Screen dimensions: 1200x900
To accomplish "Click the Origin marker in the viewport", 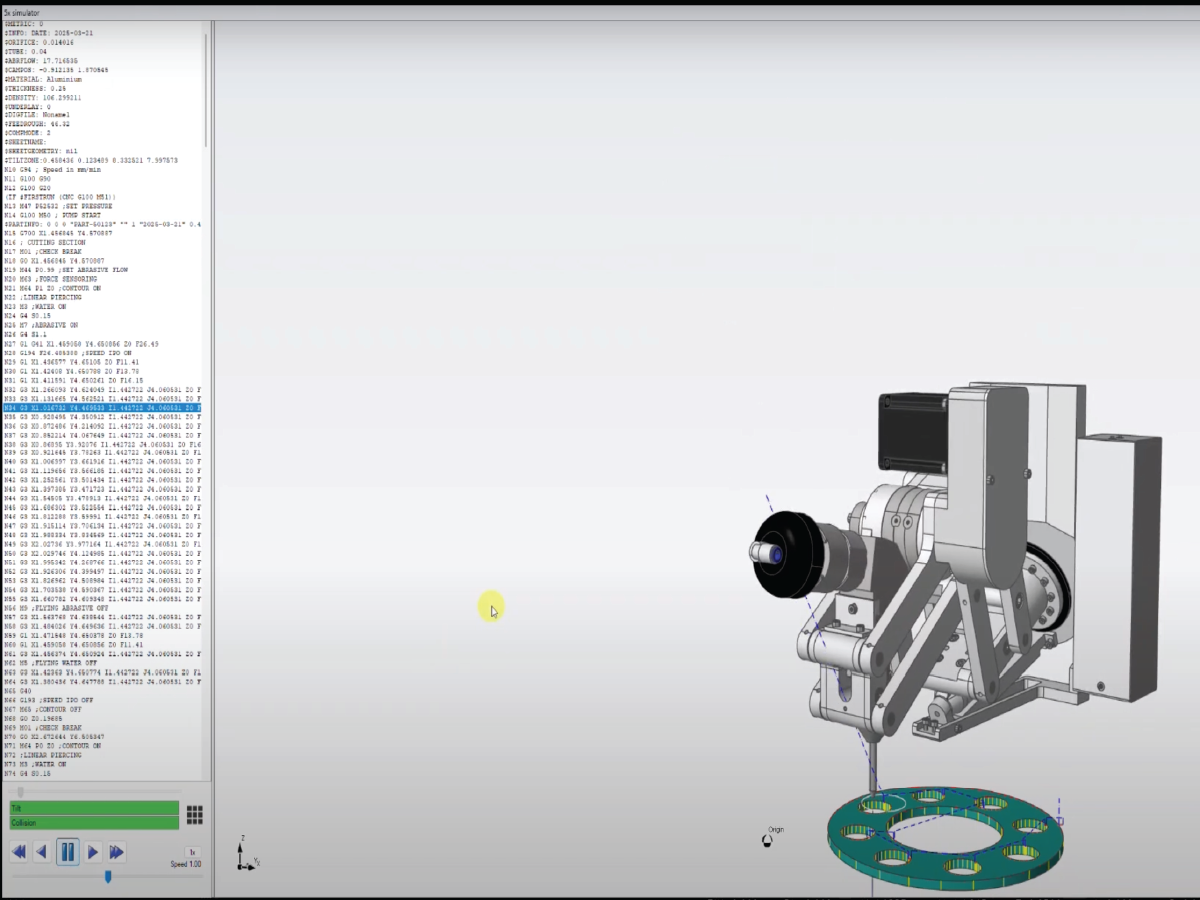I will tap(769, 840).
